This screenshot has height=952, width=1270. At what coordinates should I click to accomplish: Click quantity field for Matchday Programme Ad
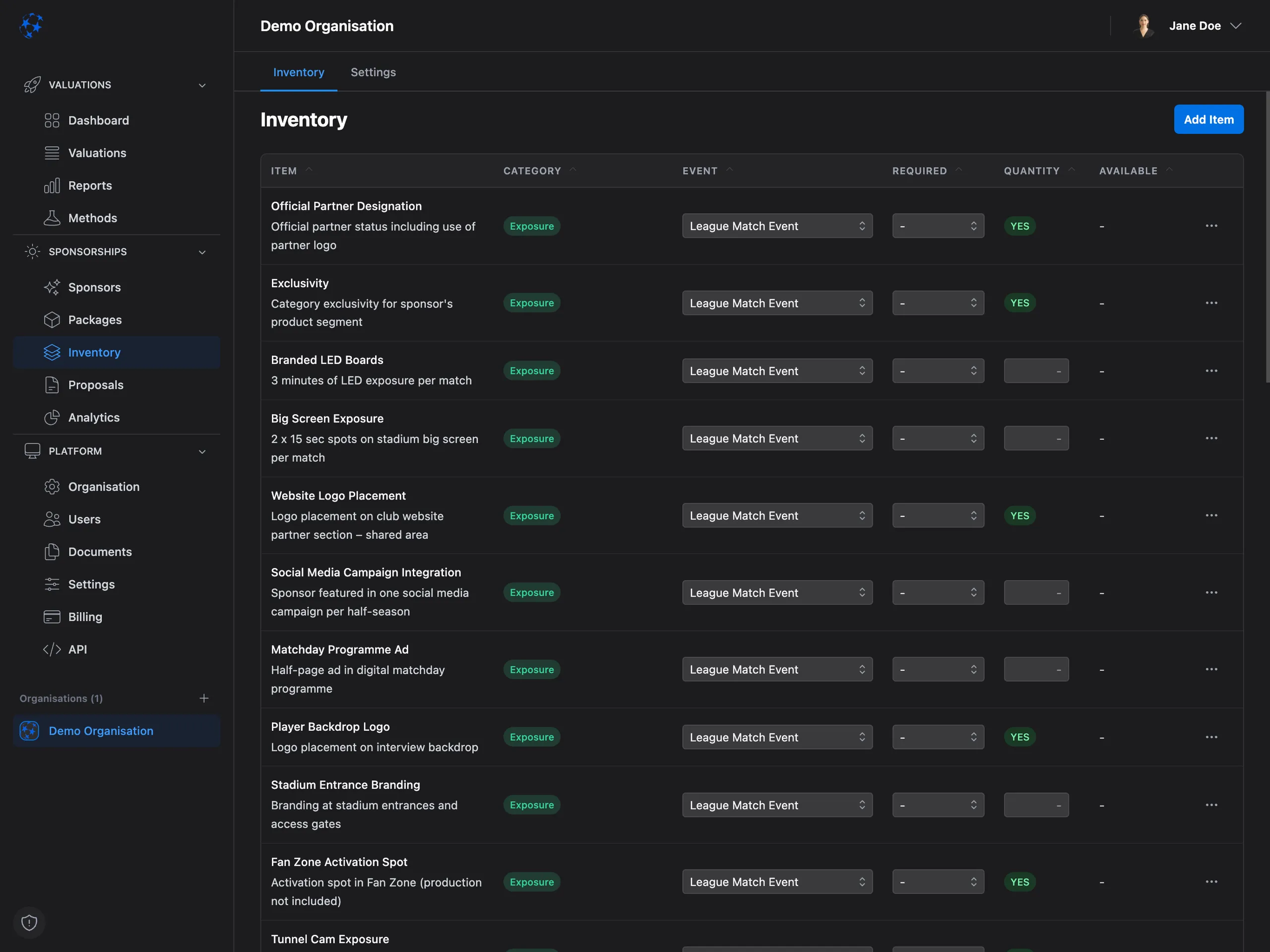click(x=1036, y=670)
